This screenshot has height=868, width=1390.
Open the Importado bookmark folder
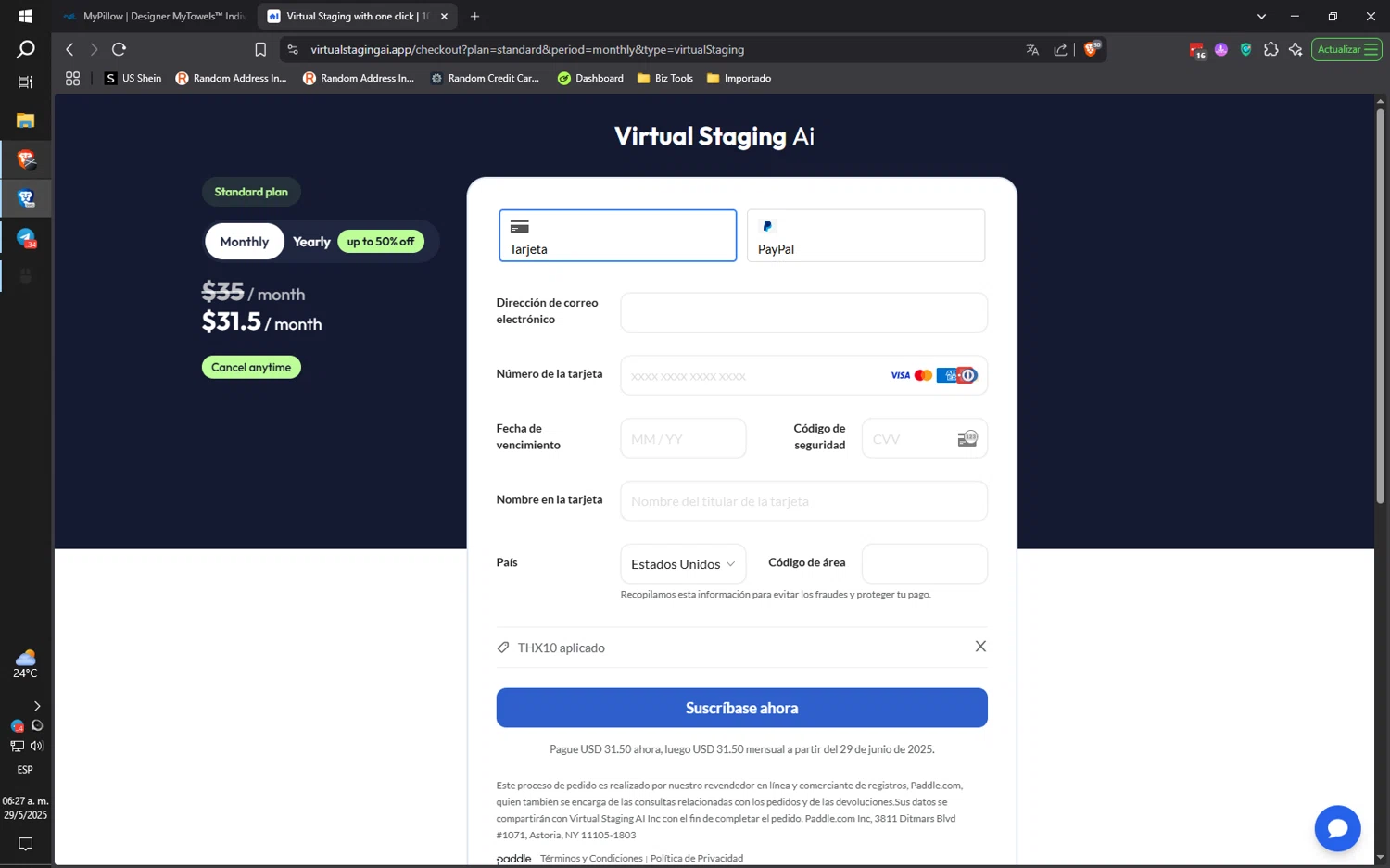click(739, 79)
